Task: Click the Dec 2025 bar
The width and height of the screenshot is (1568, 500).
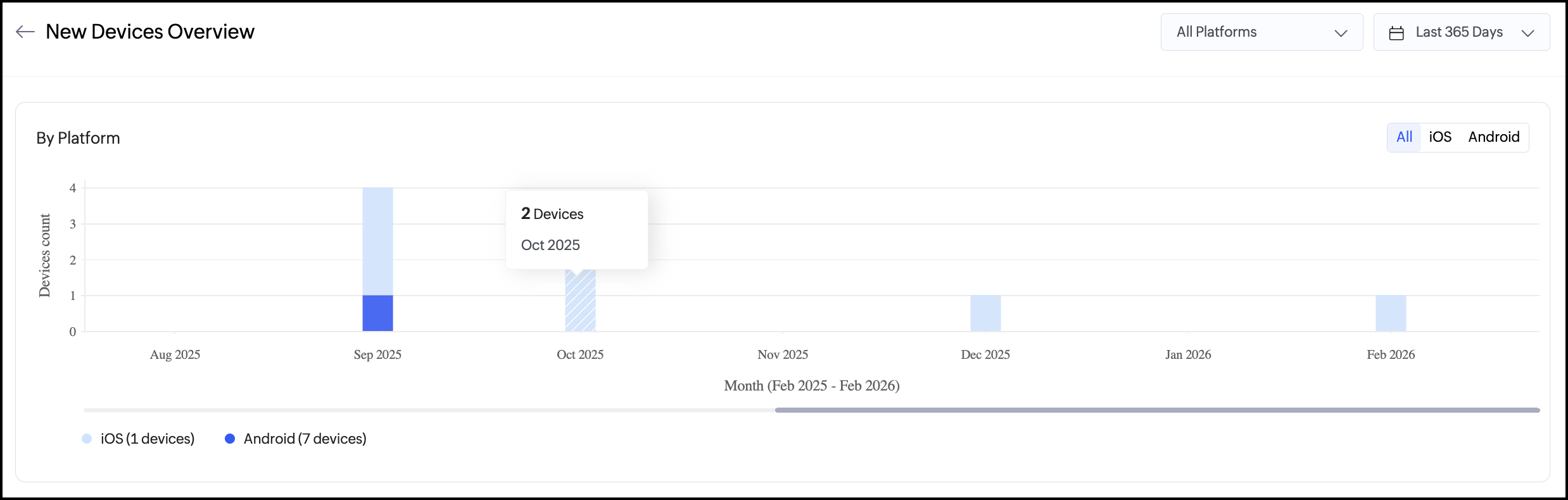Action: click(x=985, y=313)
